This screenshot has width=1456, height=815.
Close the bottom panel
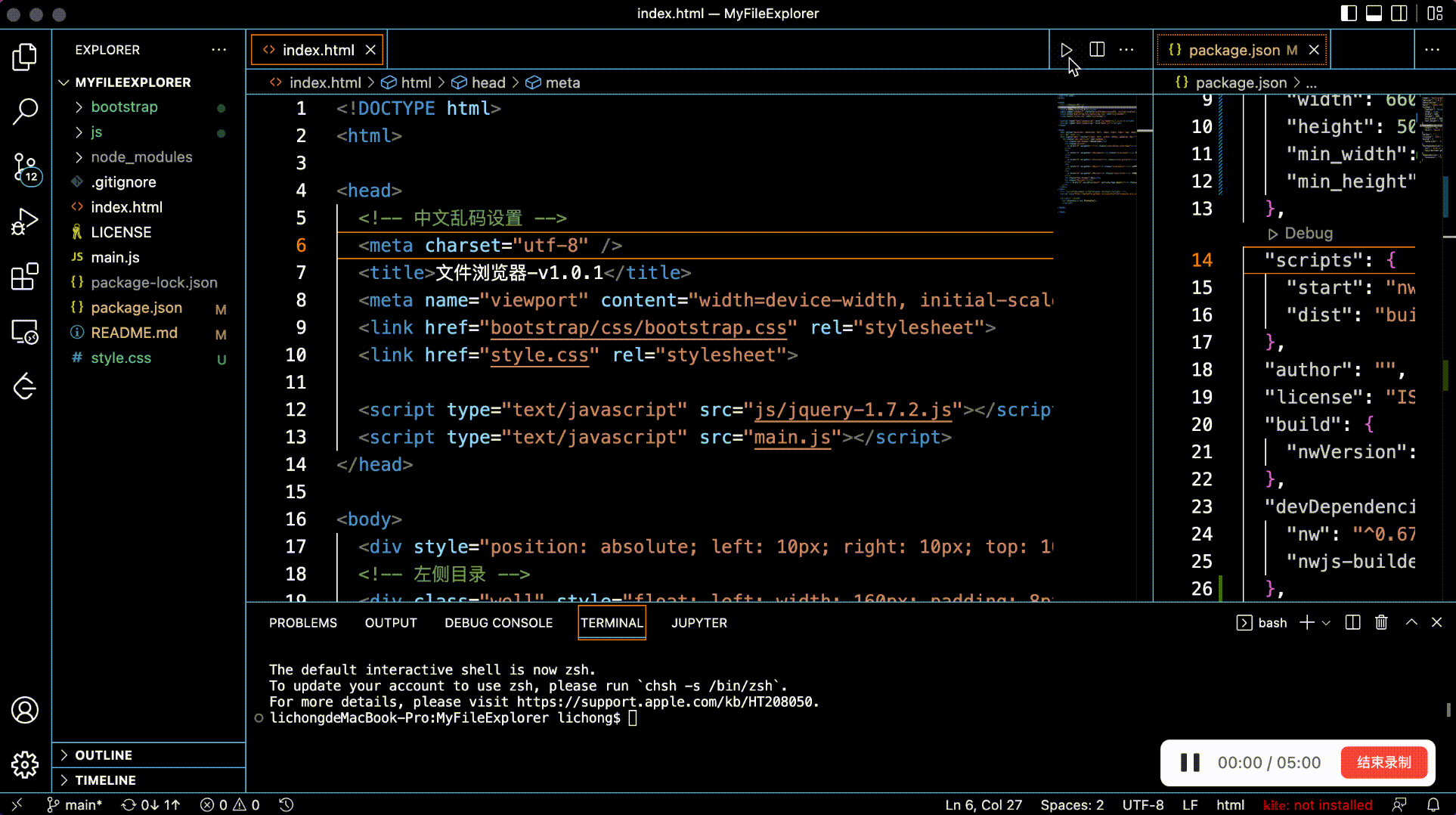coord(1437,622)
